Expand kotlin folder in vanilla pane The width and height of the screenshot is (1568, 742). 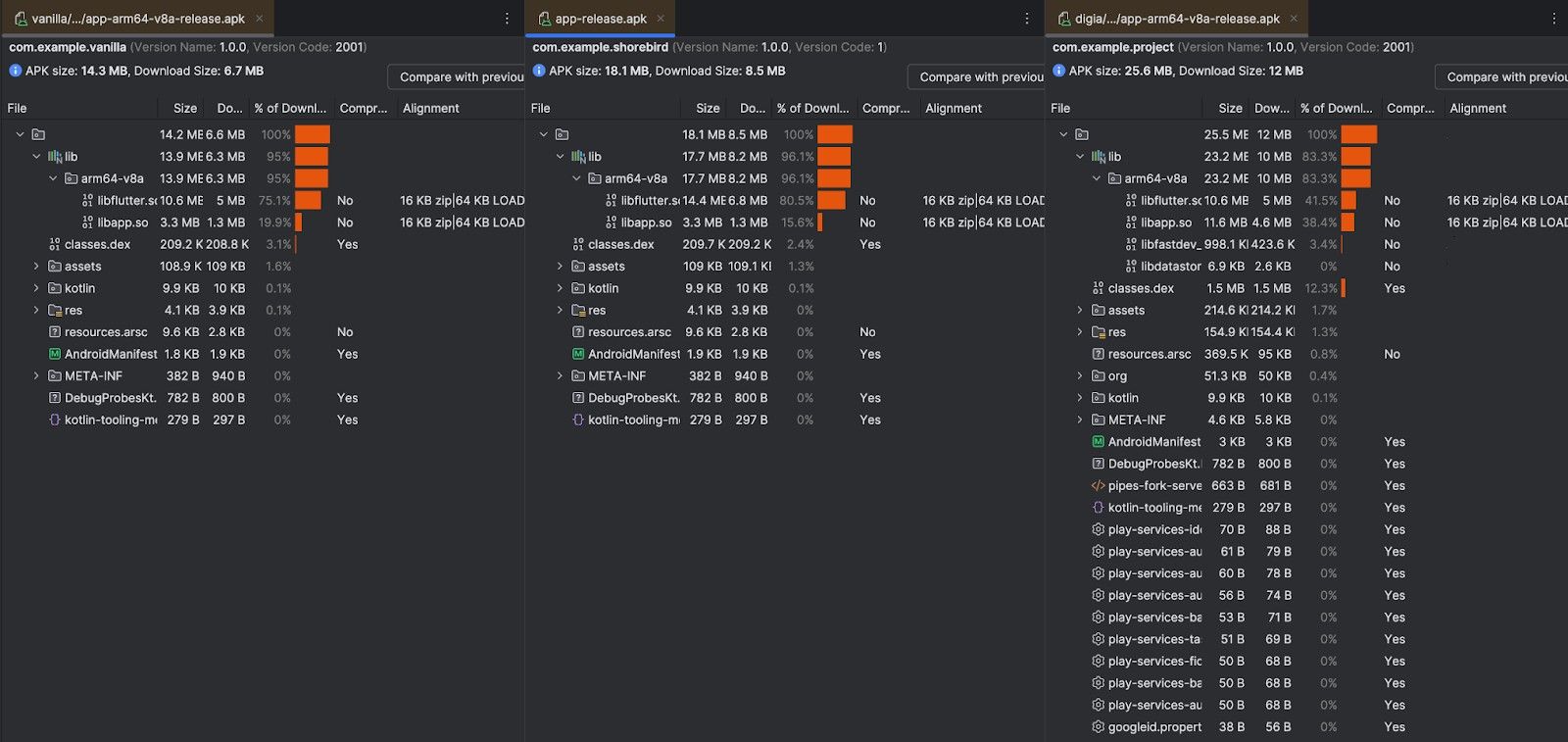(36, 288)
